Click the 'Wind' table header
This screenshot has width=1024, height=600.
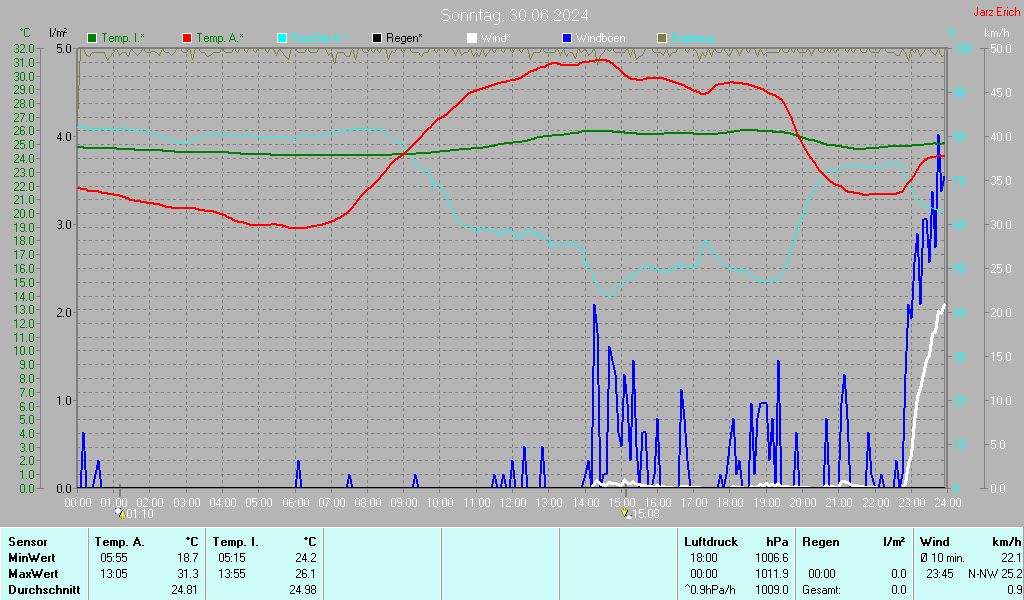pyautogui.click(x=935, y=542)
